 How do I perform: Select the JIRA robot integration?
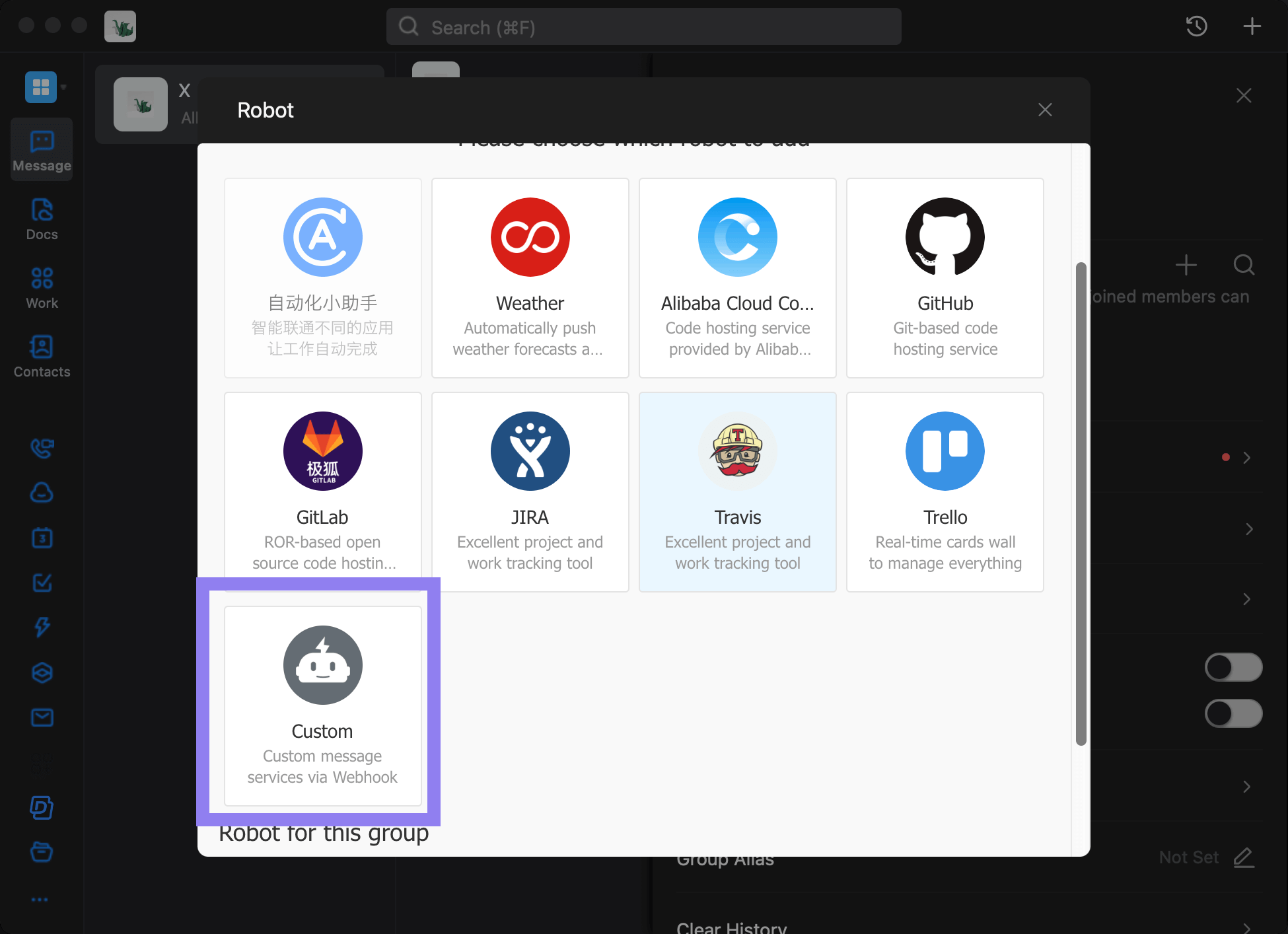530,490
